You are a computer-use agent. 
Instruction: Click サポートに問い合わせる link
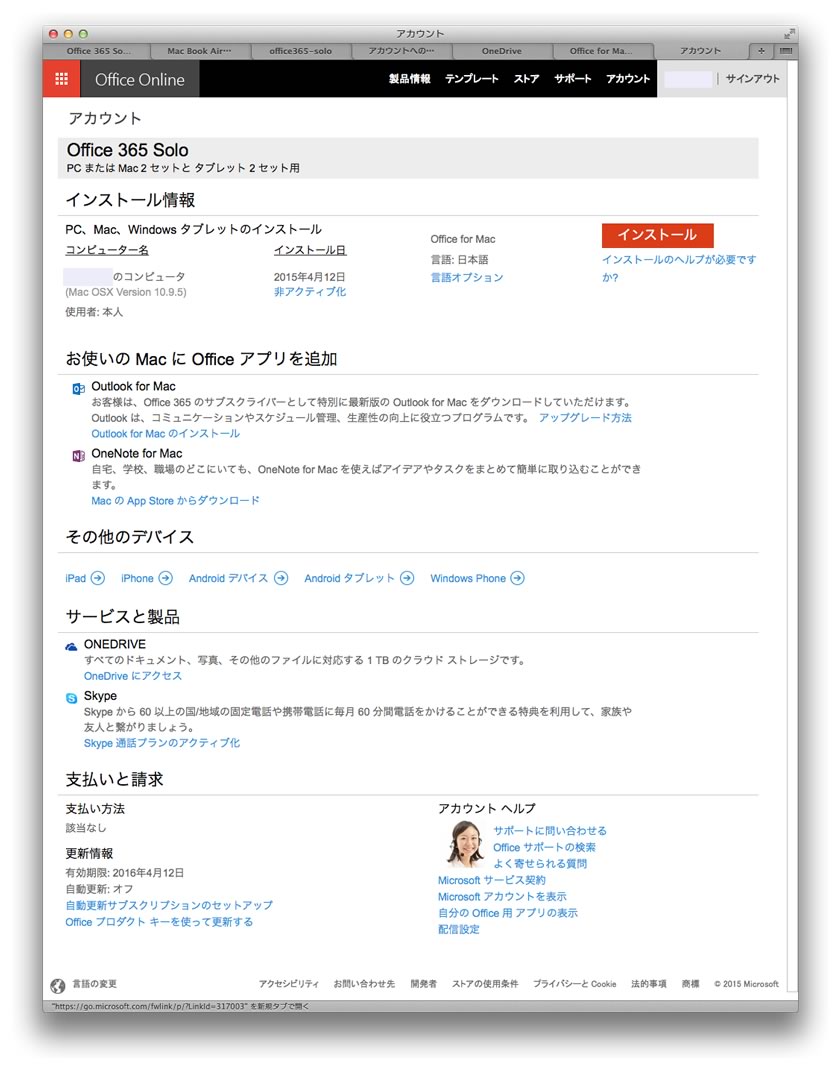(x=550, y=831)
